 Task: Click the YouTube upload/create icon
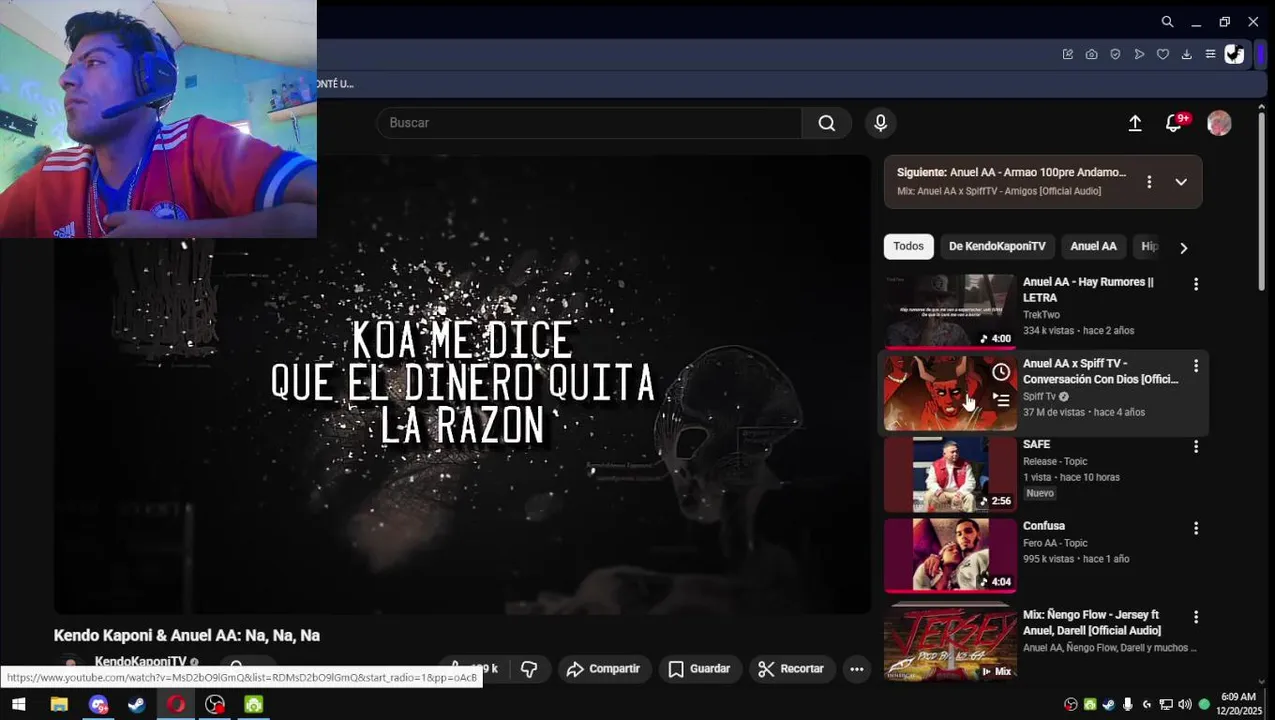tap(1135, 122)
